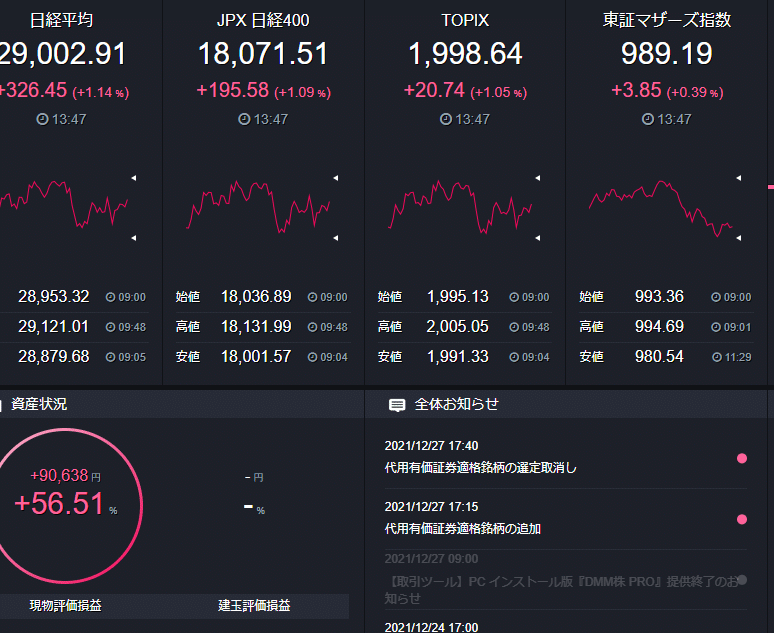Click the 18,071.51 index value
Screen dimensions: 774x633
(x=263, y=53)
